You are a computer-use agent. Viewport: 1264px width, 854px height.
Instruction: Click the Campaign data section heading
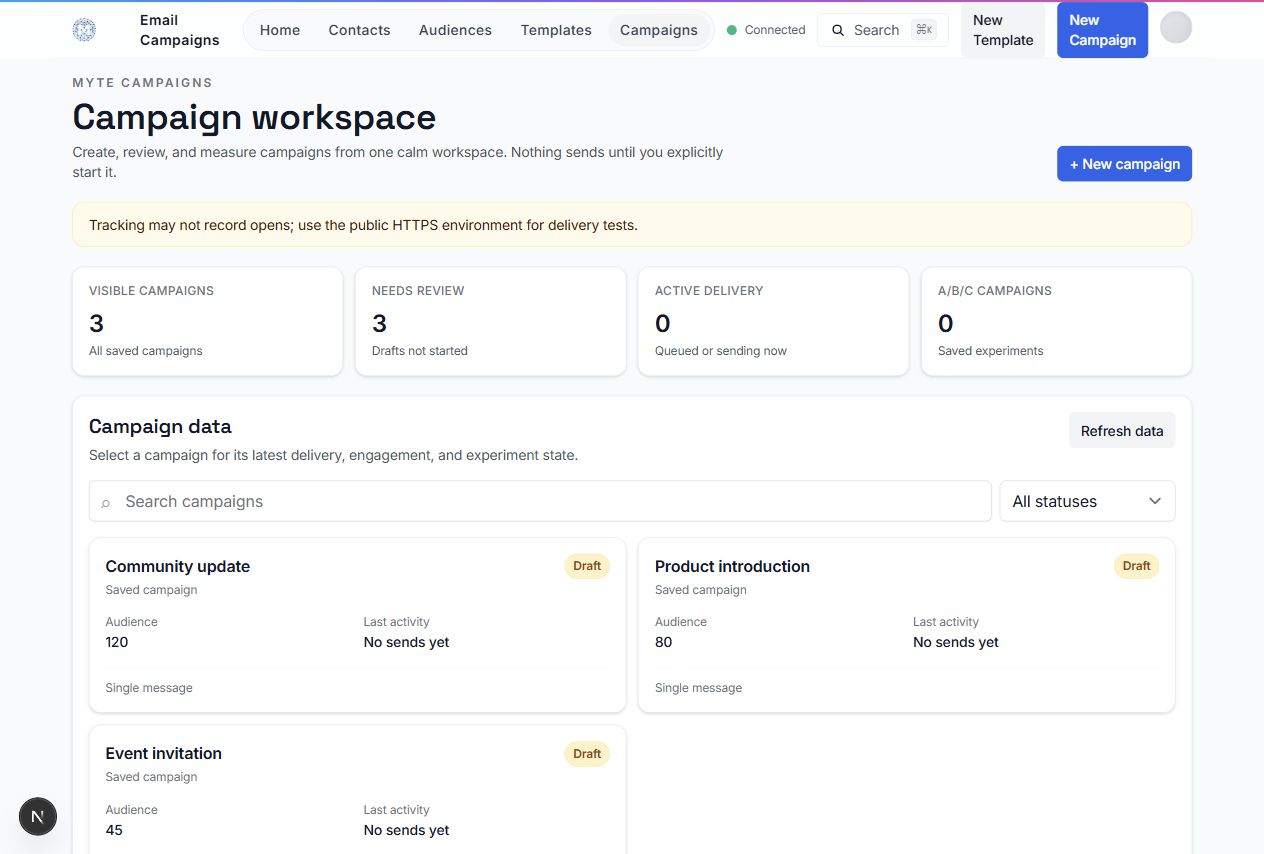click(x=160, y=426)
